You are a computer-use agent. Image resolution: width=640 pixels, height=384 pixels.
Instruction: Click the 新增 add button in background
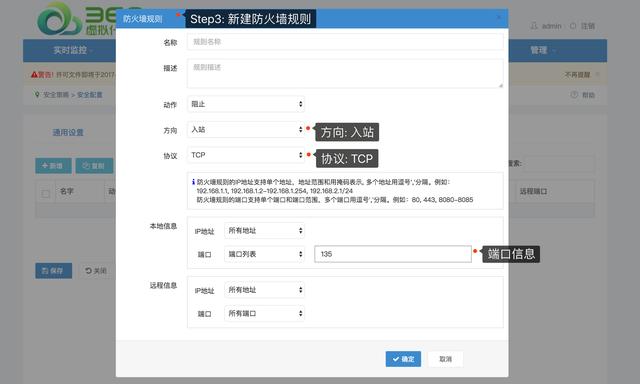pyautogui.click(x=53, y=166)
